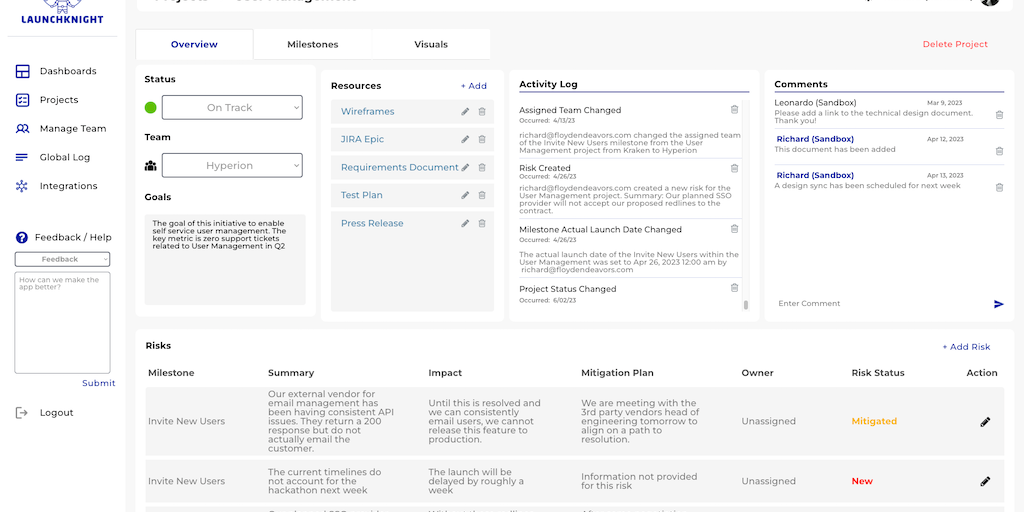The width and height of the screenshot is (1024, 512).
Task: Delete the Assigned Team Changed log entry
Action: pos(734,110)
